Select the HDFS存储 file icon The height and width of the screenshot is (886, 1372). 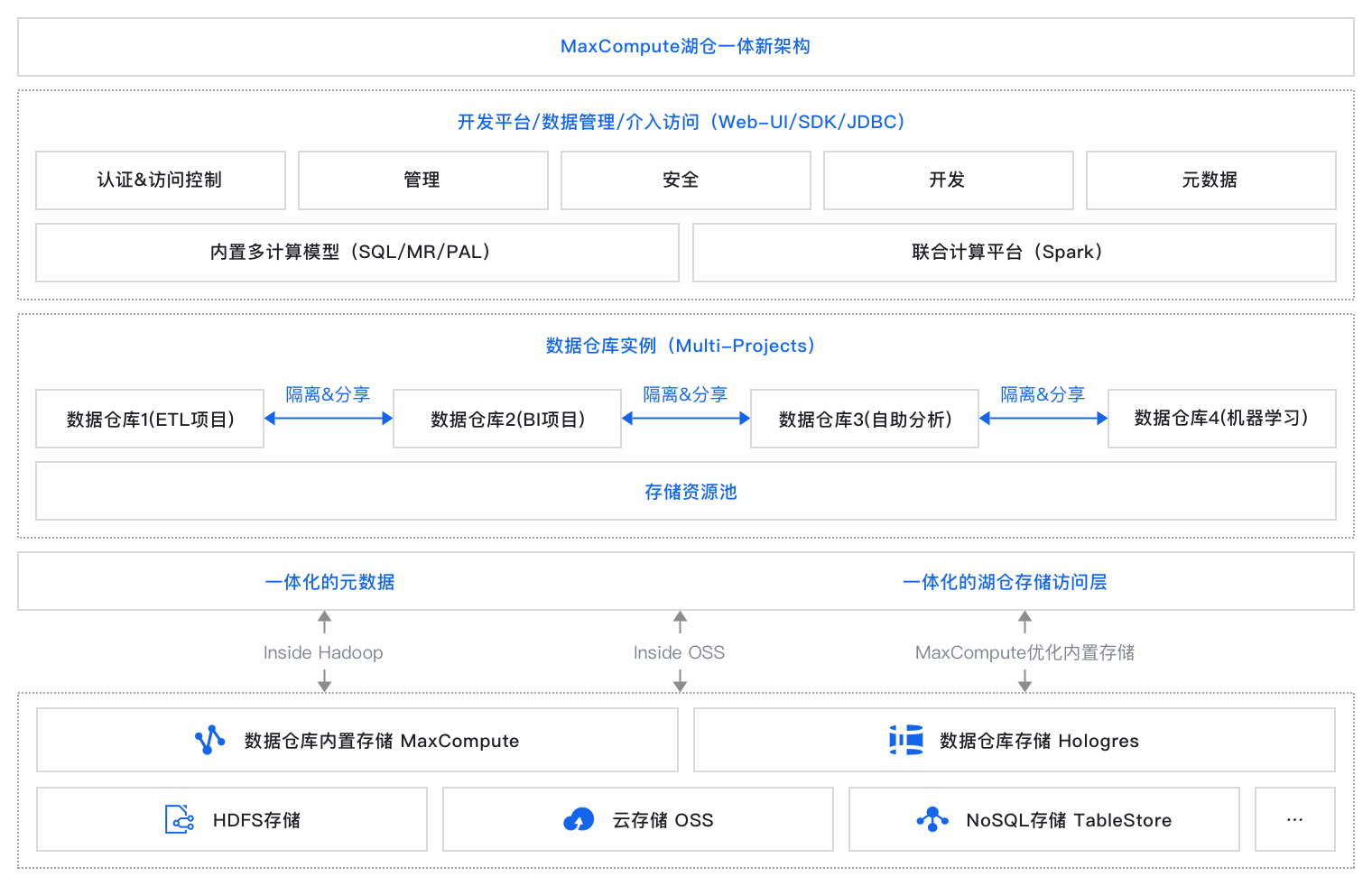coord(180,819)
